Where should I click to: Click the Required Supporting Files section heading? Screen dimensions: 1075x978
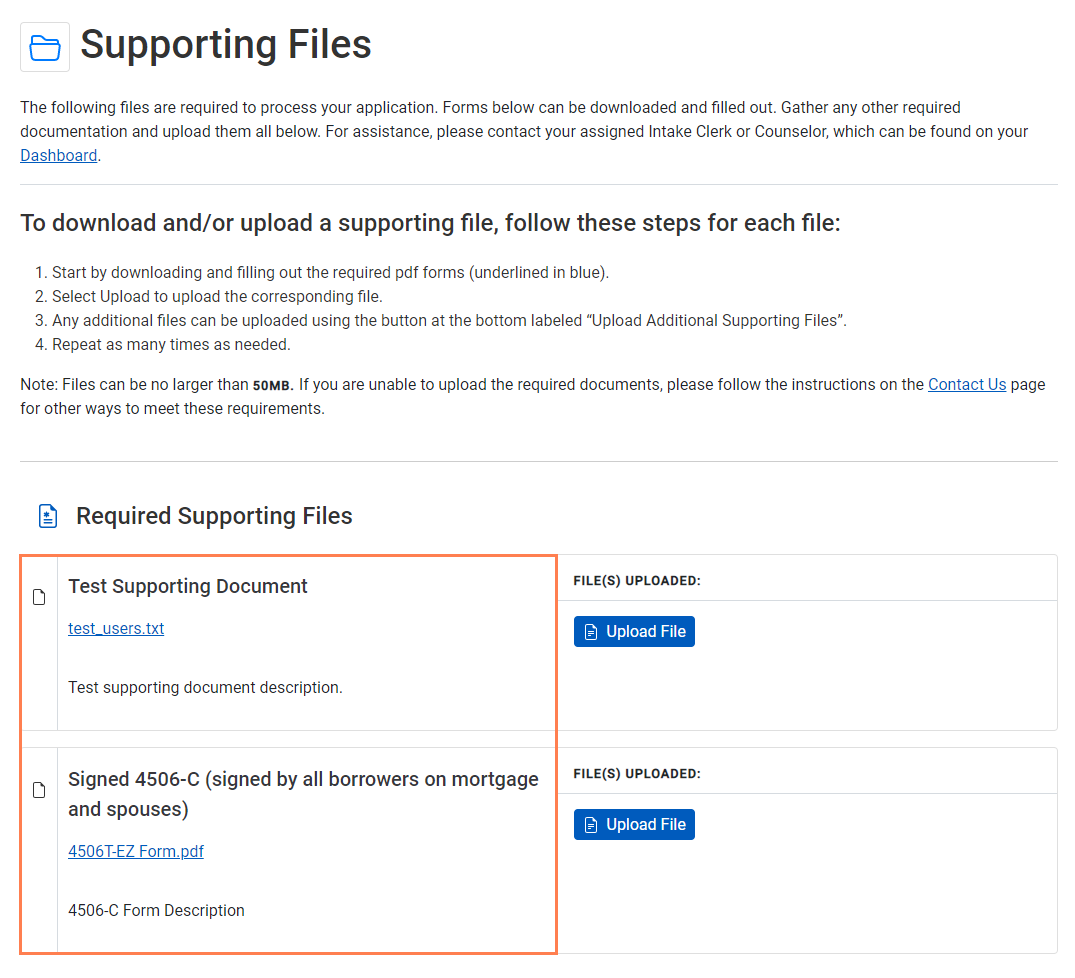tap(214, 516)
